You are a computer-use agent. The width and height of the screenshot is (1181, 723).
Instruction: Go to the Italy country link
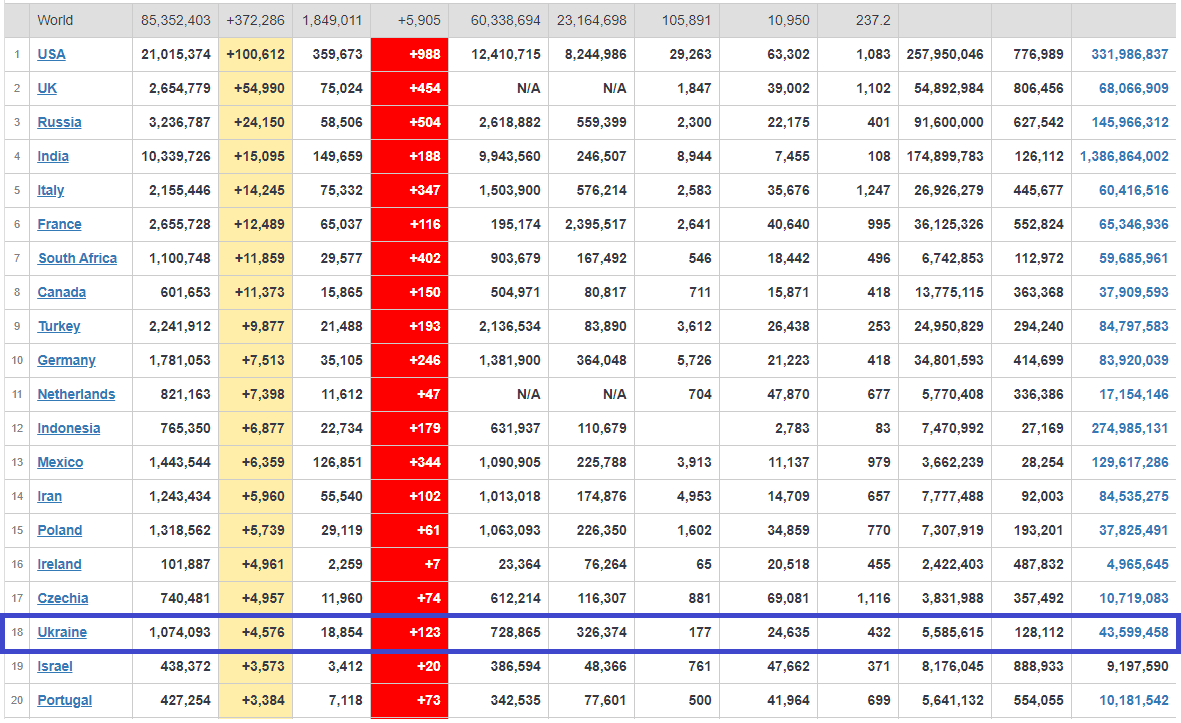pyautogui.click(x=50, y=190)
